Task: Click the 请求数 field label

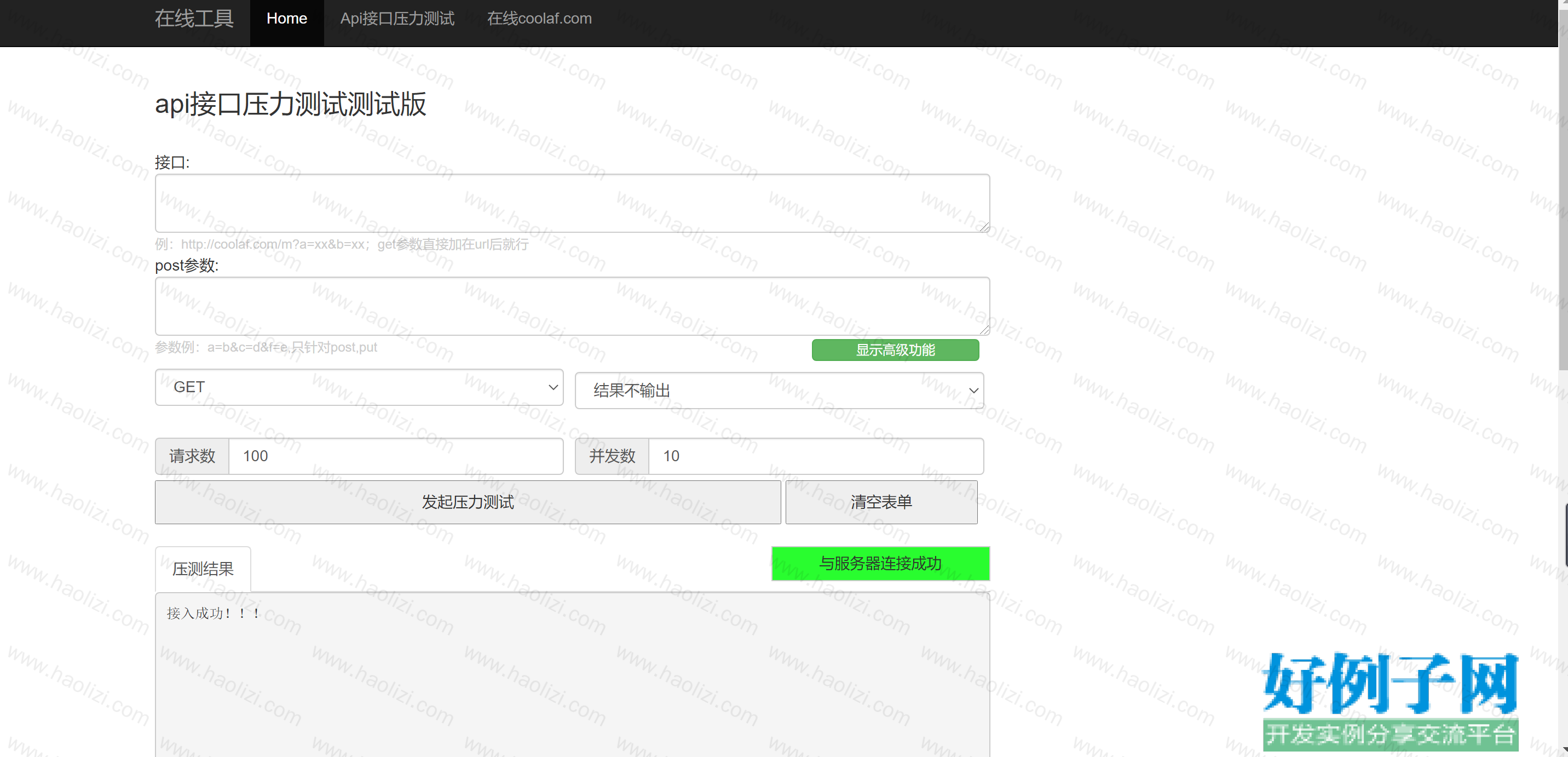Action: [192, 456]
